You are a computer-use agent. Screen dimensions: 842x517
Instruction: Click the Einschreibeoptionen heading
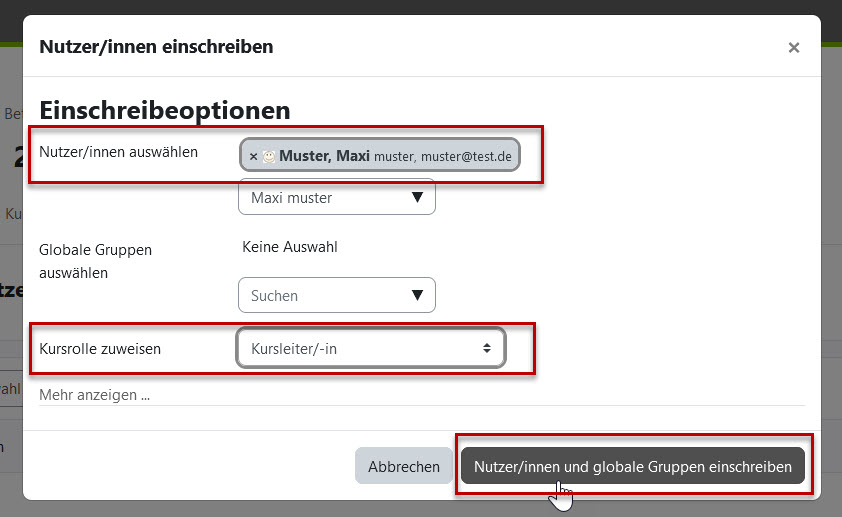point(165,110)
